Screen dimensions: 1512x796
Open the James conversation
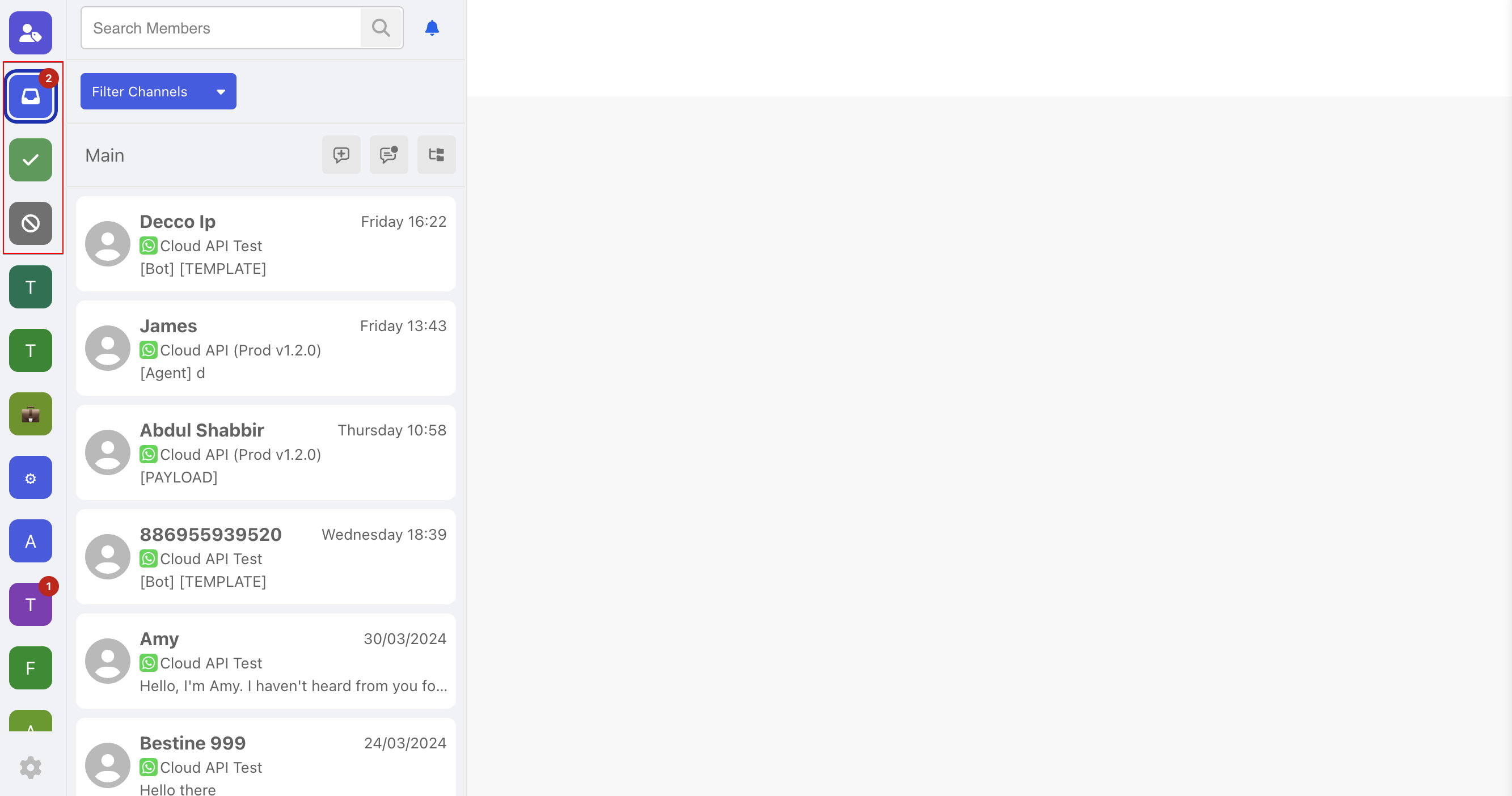[265, 349]
